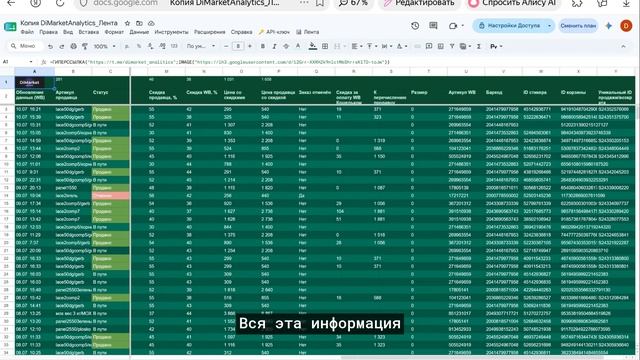
Task: Open the Лента custom menu
Action: coord(308,32)
